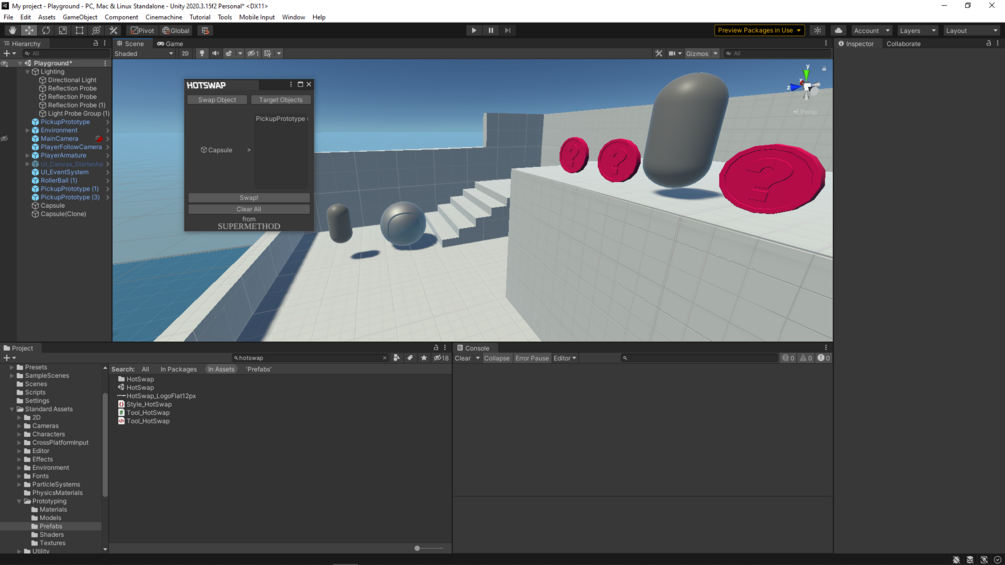Search by label icon in Project panel
The height and width of the screenshot is (565, 1005).
coord(410,358)
